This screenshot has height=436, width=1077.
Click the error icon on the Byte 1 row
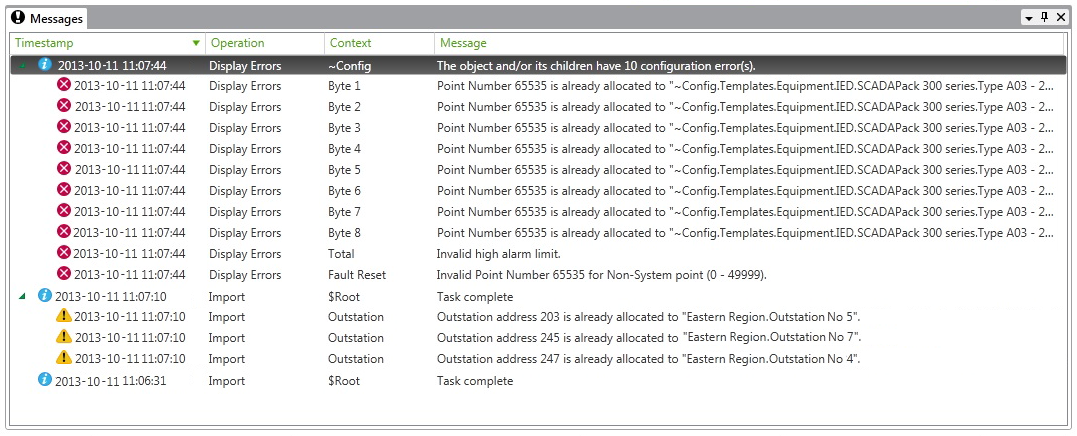point(64,86)
